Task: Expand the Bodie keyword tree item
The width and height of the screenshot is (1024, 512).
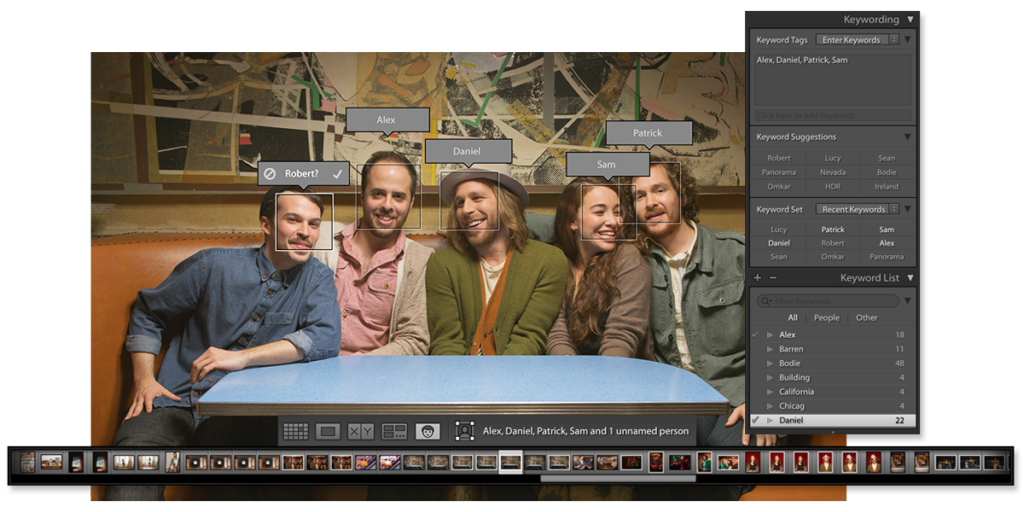Action: [x=769, y=364]
